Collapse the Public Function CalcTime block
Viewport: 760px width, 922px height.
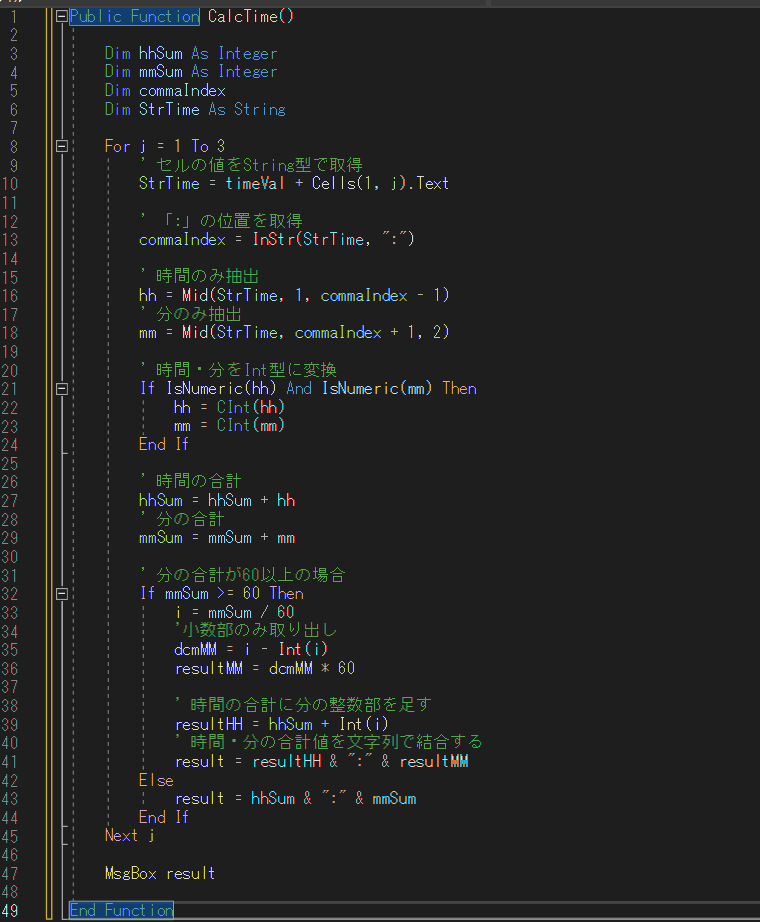click(x=62, y=16)
